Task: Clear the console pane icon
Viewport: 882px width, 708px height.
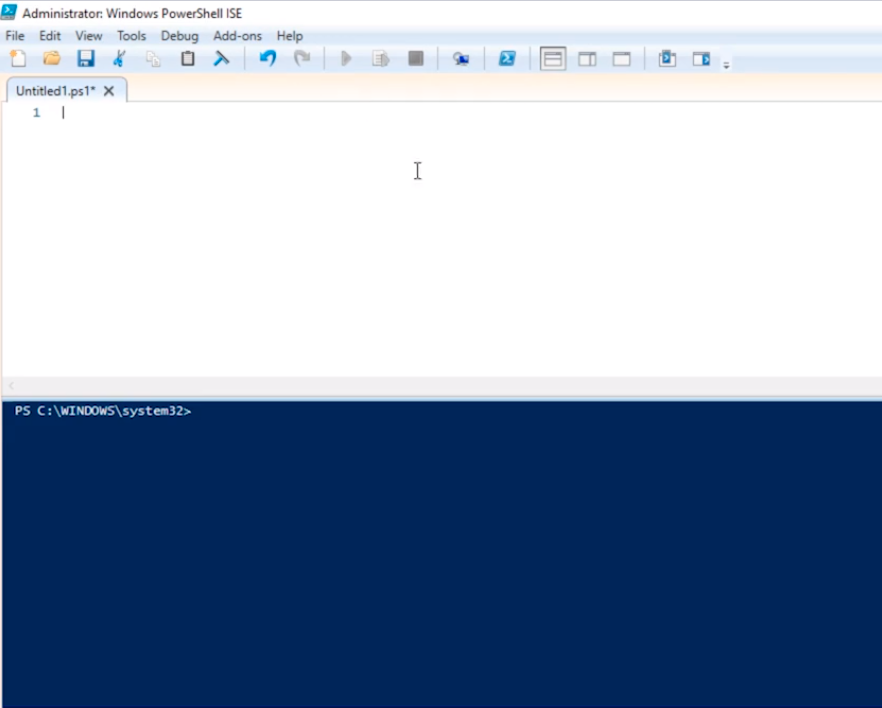Action: pyautogui.click(x=221, y=59)
